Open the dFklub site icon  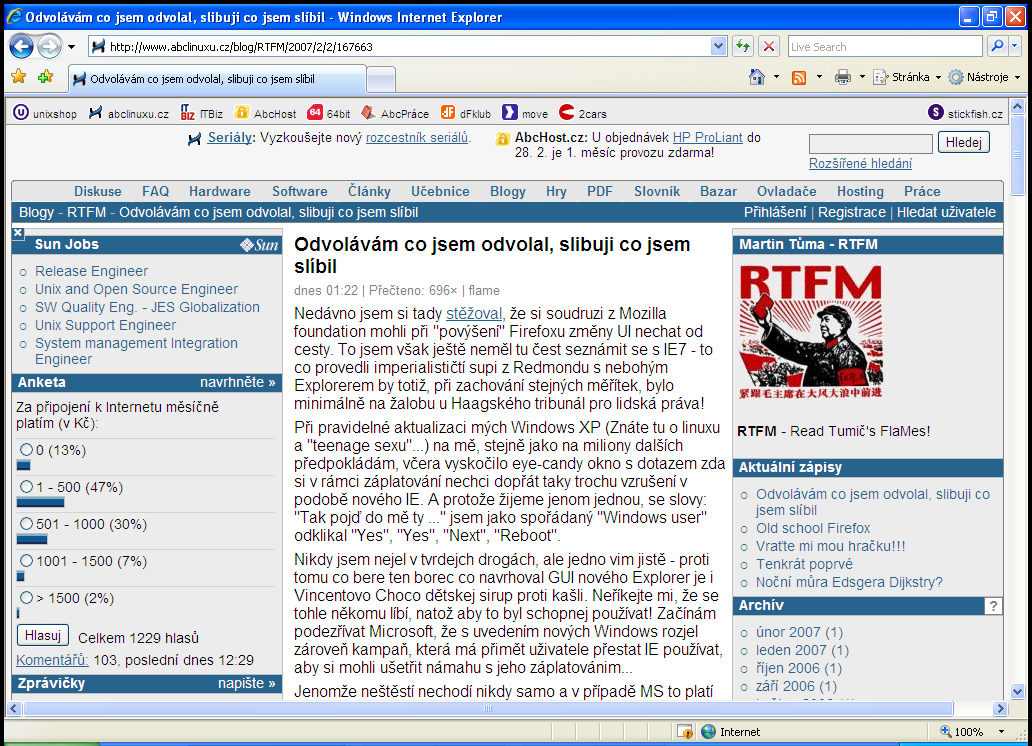pyautogui.click(x=448, y=113)
